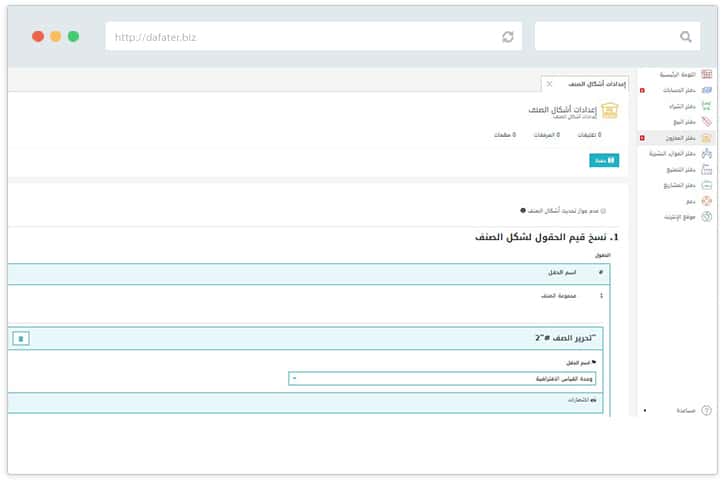Reload the page using refresh icon
Screen dimensions: 725x485
(x=508, y=37)
